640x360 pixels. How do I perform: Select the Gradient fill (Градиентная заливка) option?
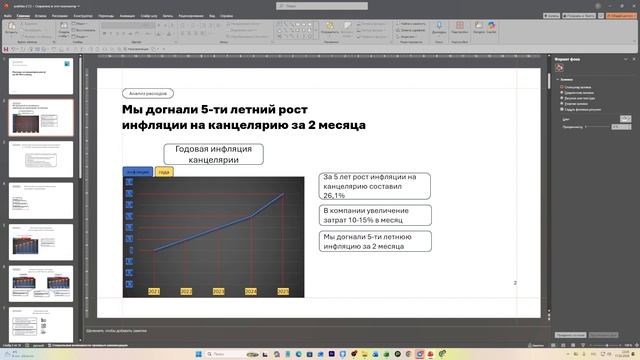coord(562,93)
